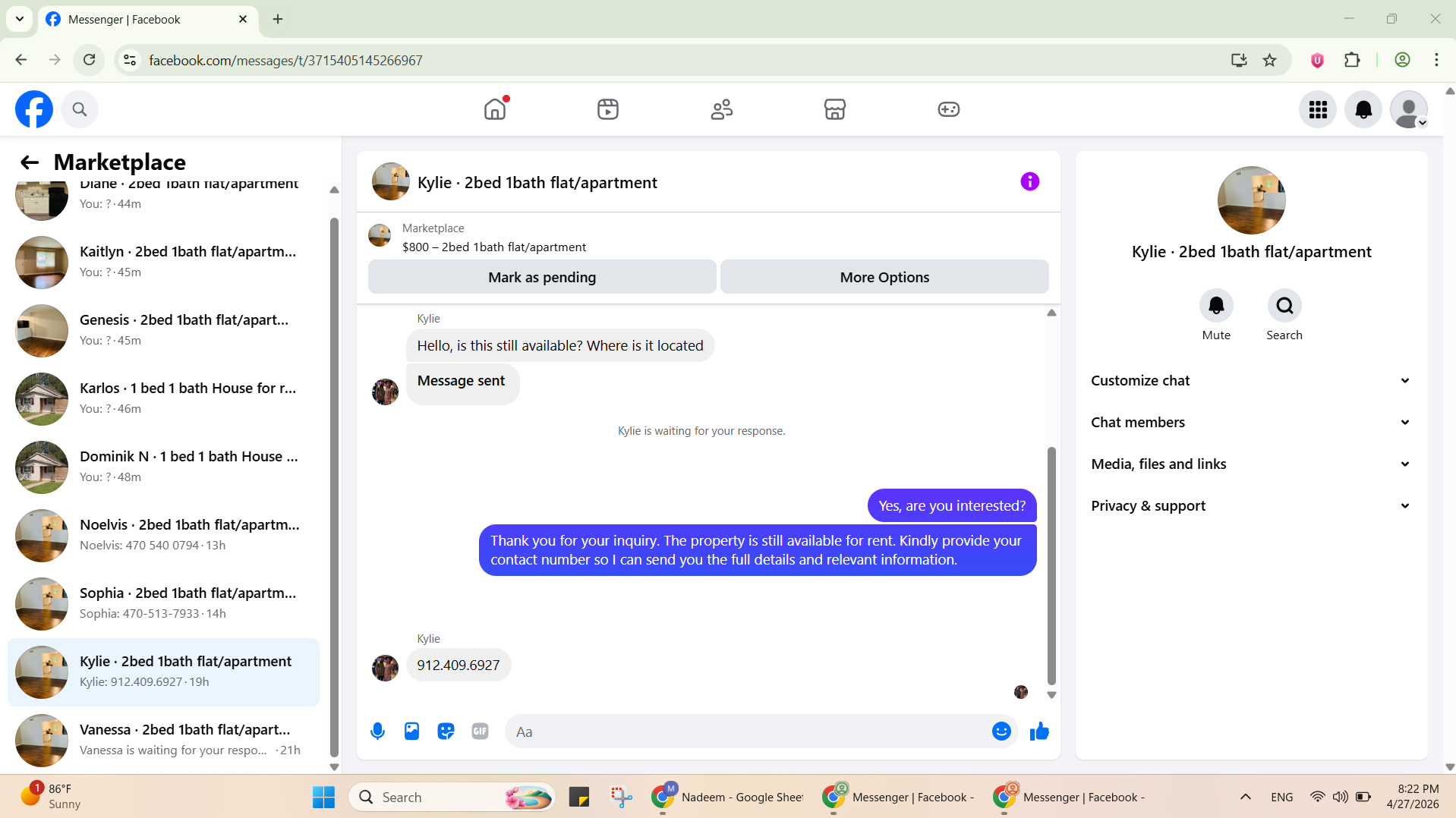This screenshot has width=1456, height=818.
Task: Open the Facebook search magnifier button
Action: (x=80, y=109)
